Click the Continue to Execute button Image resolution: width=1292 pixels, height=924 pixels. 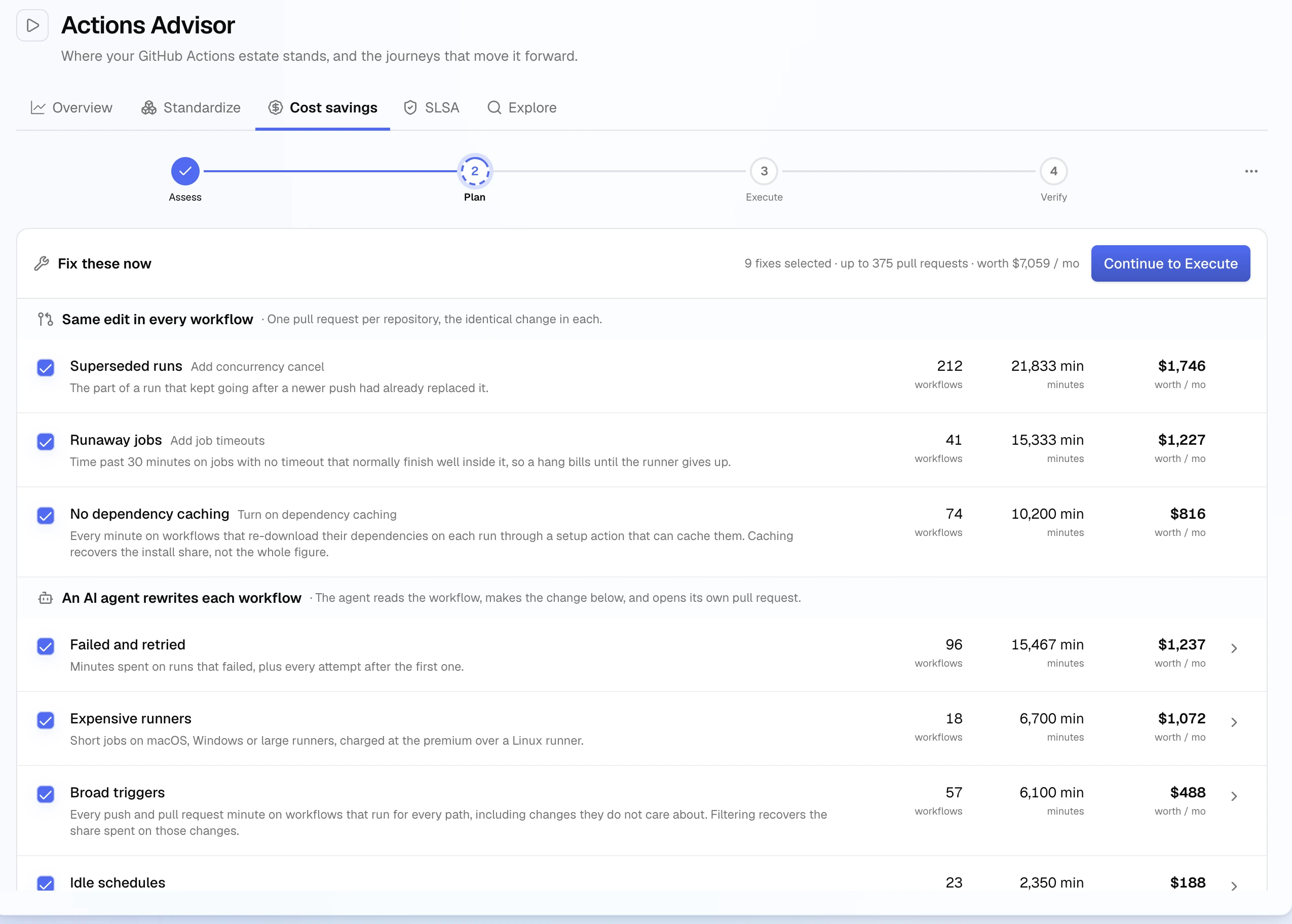(x=1170, y=263)
